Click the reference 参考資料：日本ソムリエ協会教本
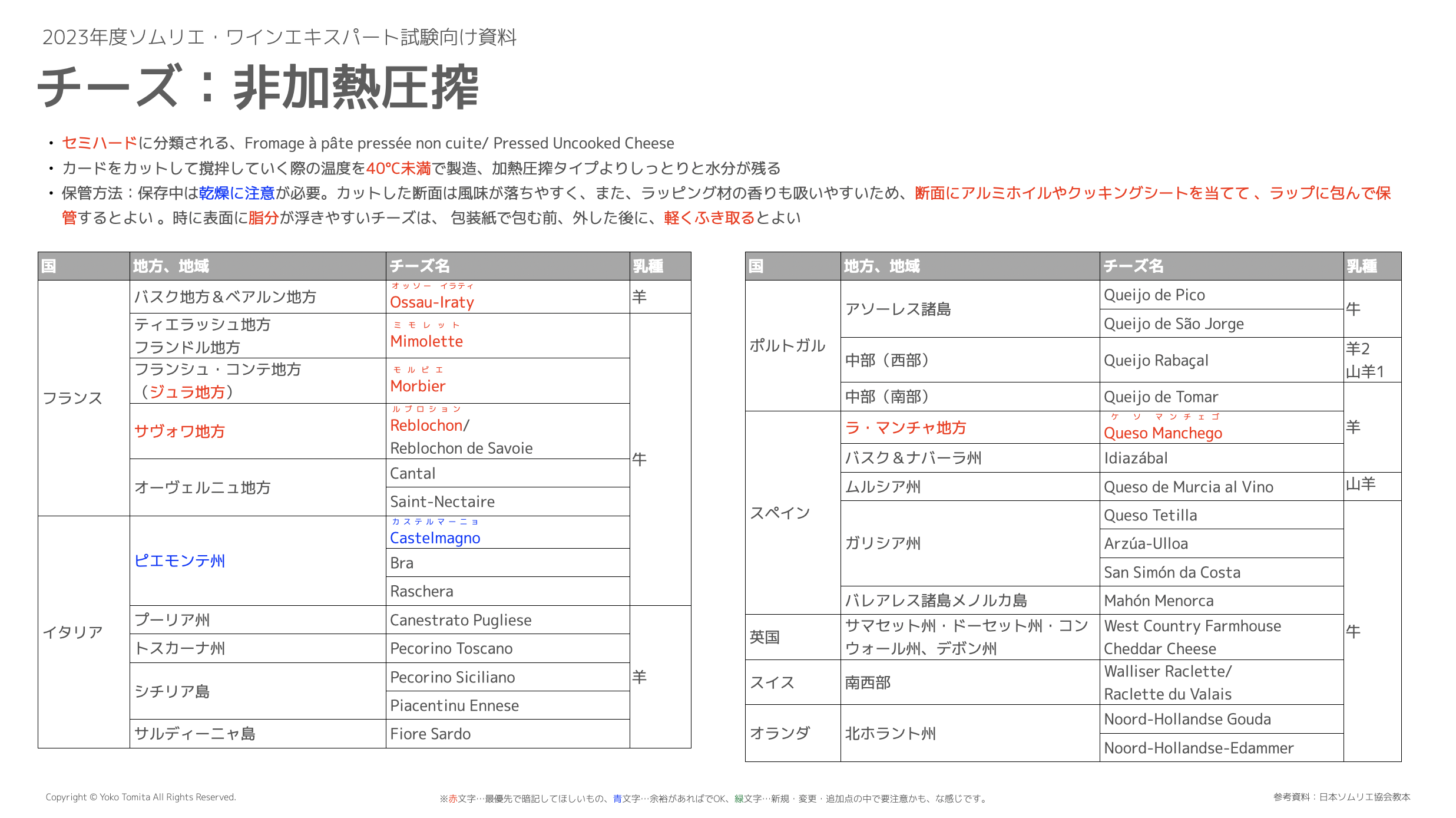 coord(1342,797)
